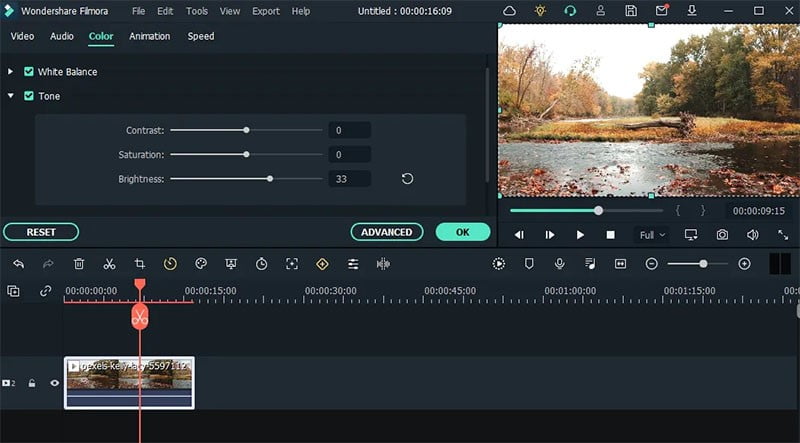This screenshot has height=443, width=800.
Task: Click the ADVANCED button
Action: (x=387, y=232)
